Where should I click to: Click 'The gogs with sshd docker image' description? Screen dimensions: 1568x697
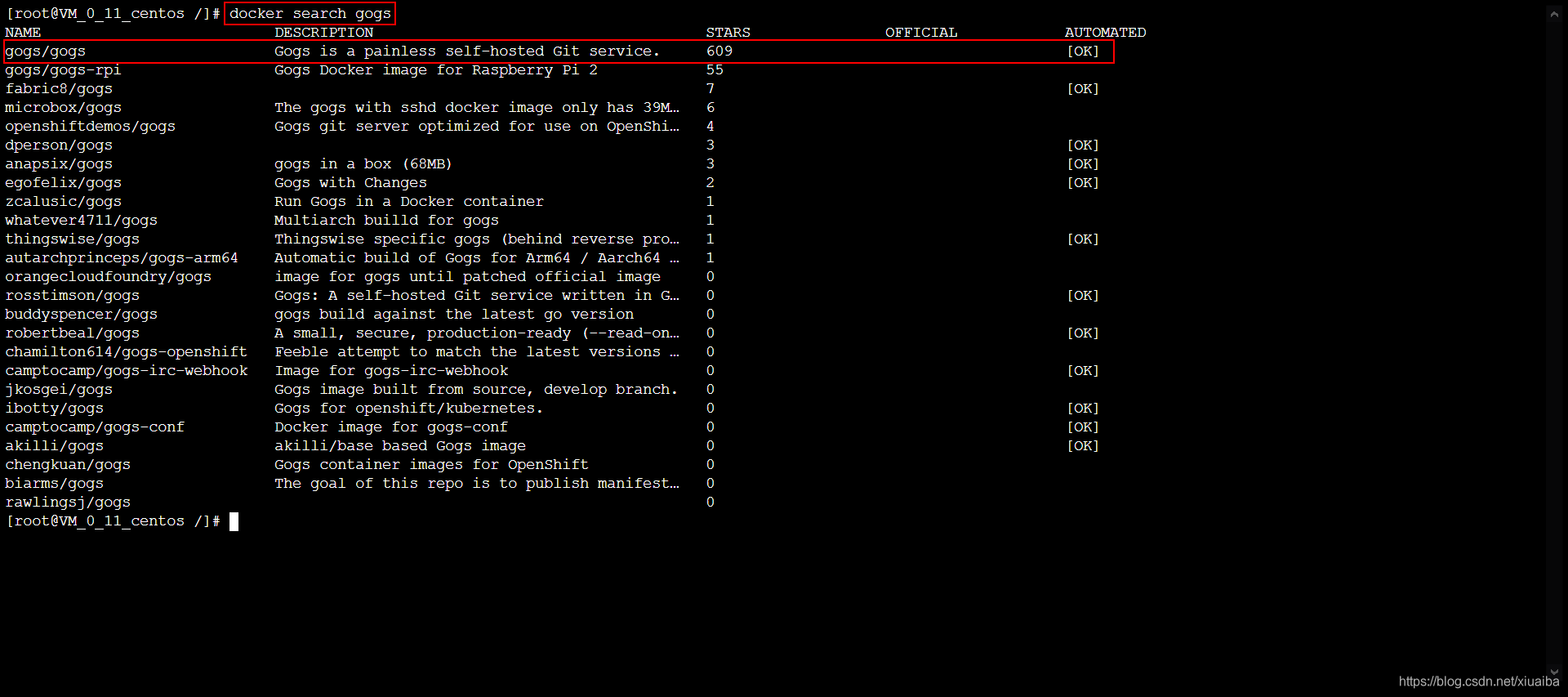tap(477, 108)
